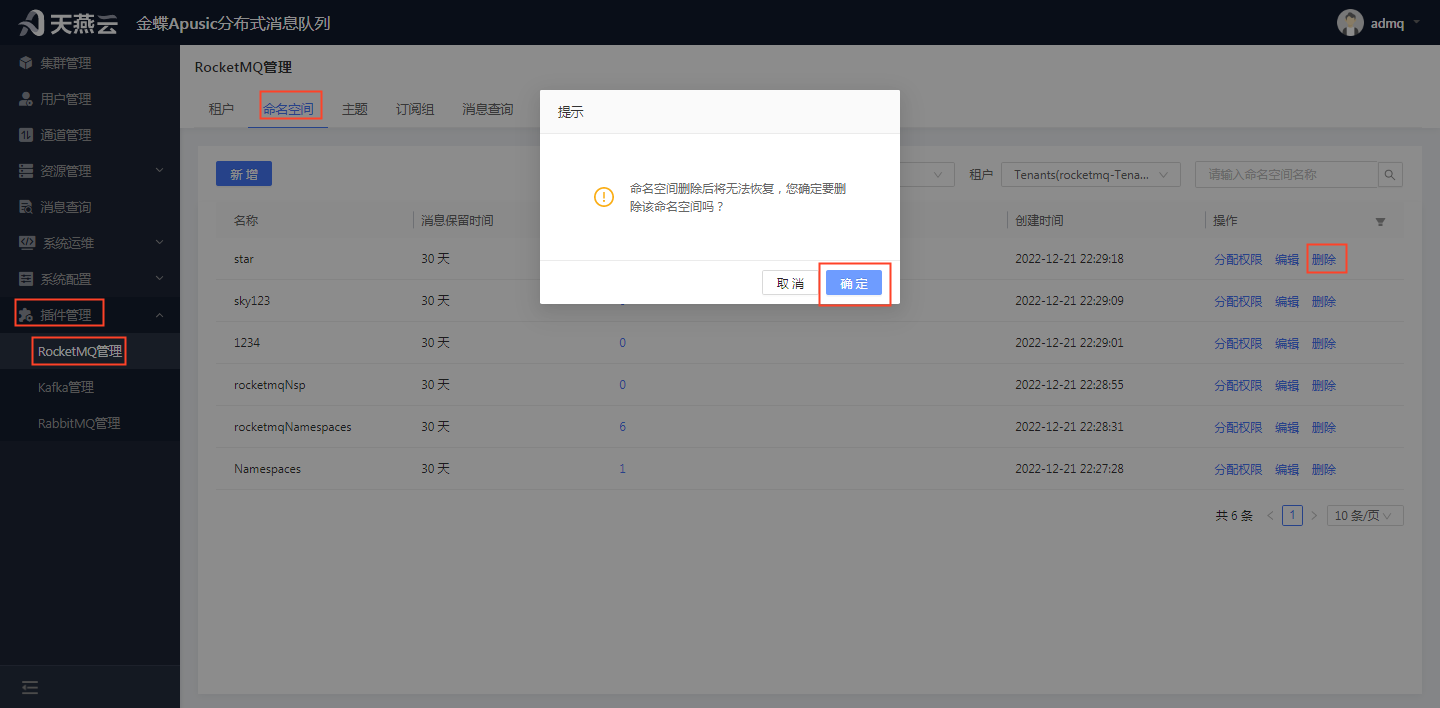Focus the 请输入命名空间名称 search field
The height and width of the screenshot is (708, 1440).
(1286, 175)
